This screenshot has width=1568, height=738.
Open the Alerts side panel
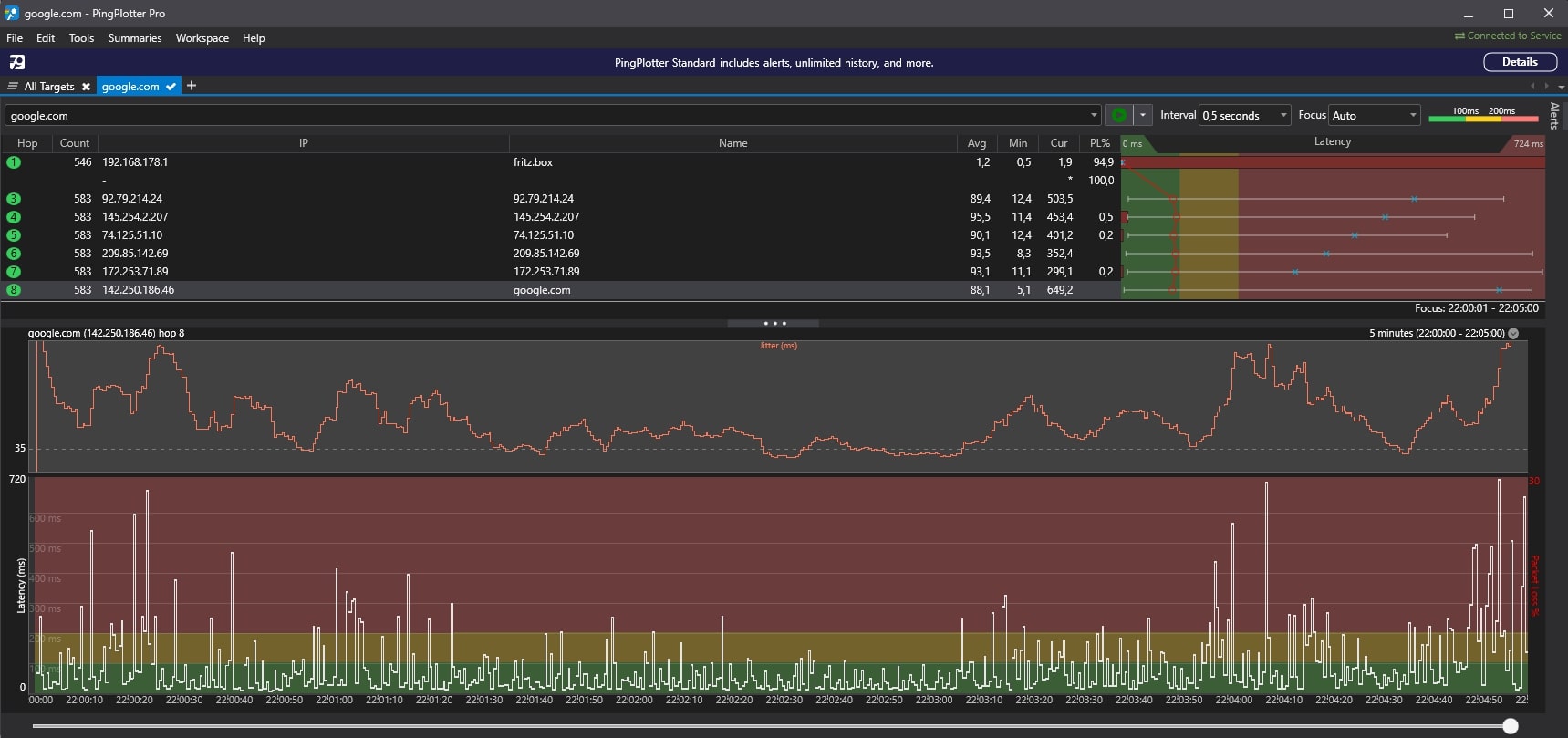pos(1554,116)
